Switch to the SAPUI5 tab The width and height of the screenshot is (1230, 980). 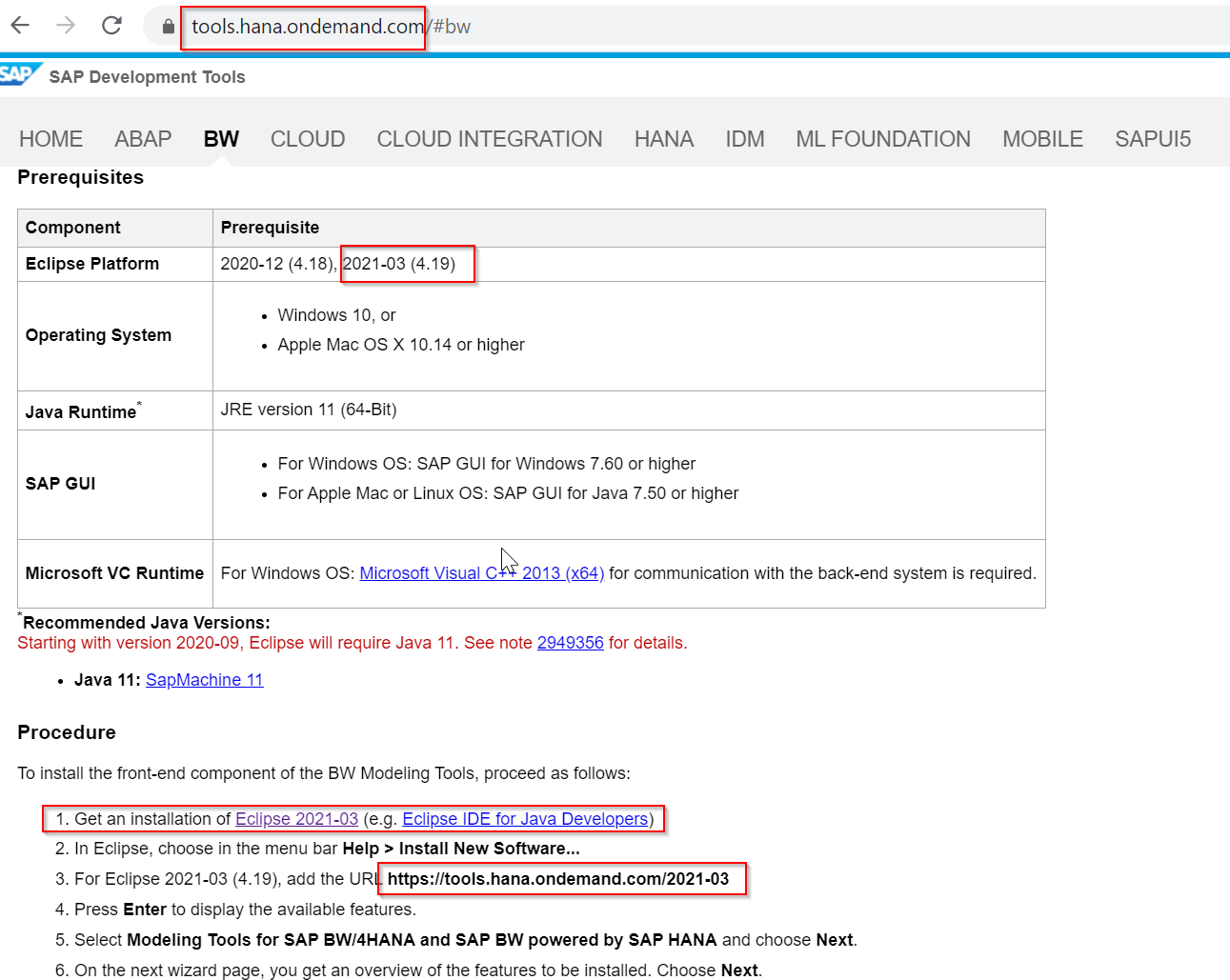coord(1153,138)
